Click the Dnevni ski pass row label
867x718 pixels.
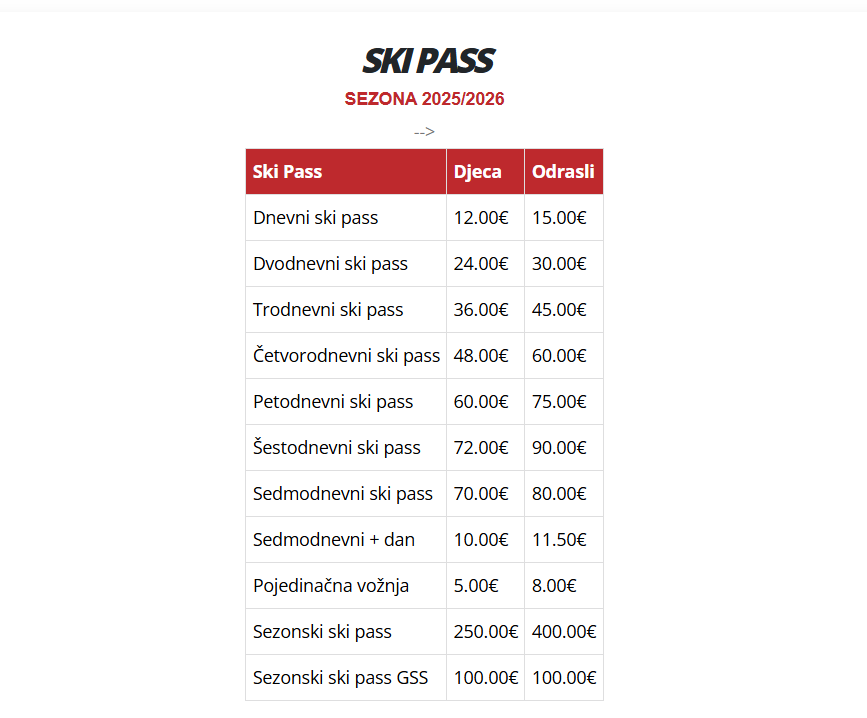[x=316, y=218]
